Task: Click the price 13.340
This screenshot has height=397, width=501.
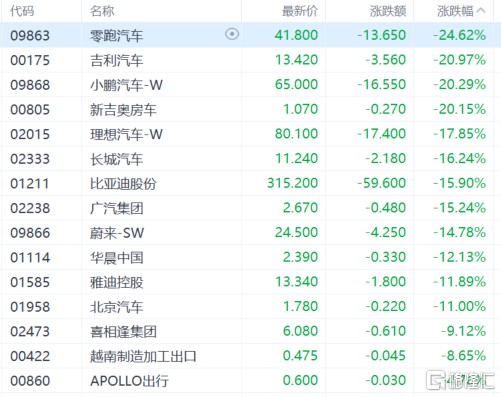Action: point(296,282)
